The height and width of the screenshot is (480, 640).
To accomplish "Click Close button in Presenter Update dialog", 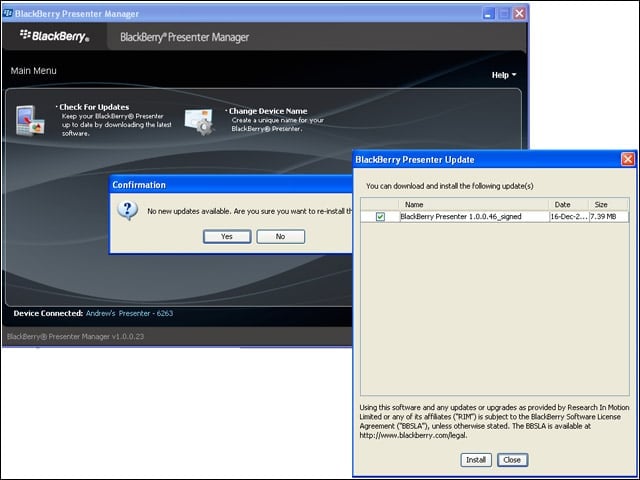I will click(512, 460).
